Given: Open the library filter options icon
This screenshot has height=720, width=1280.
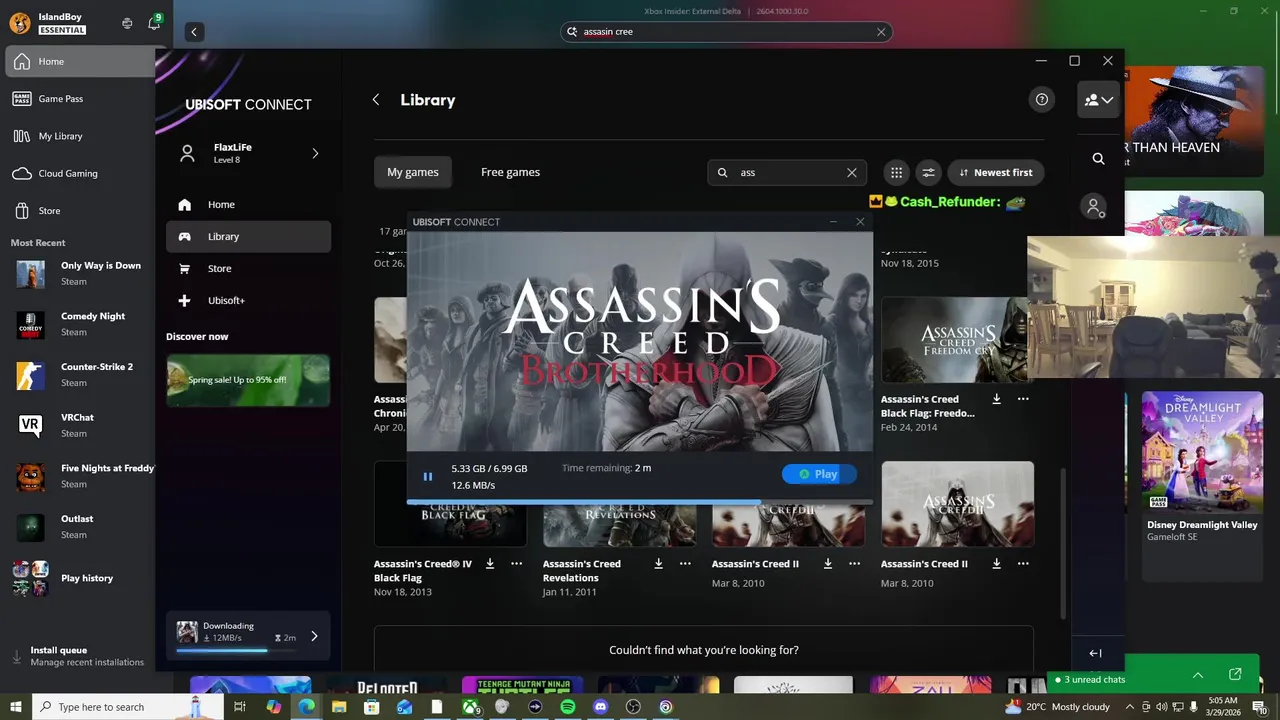Looking at the screenshot, I should (928, 172).
